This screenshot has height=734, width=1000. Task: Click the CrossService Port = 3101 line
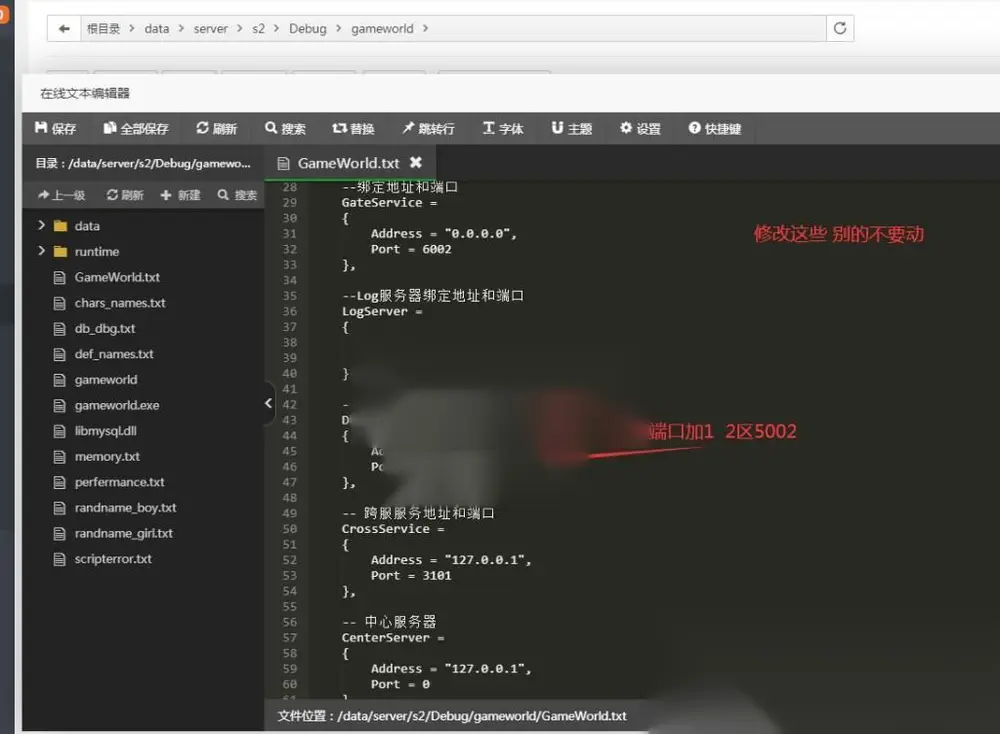[411, 575]
